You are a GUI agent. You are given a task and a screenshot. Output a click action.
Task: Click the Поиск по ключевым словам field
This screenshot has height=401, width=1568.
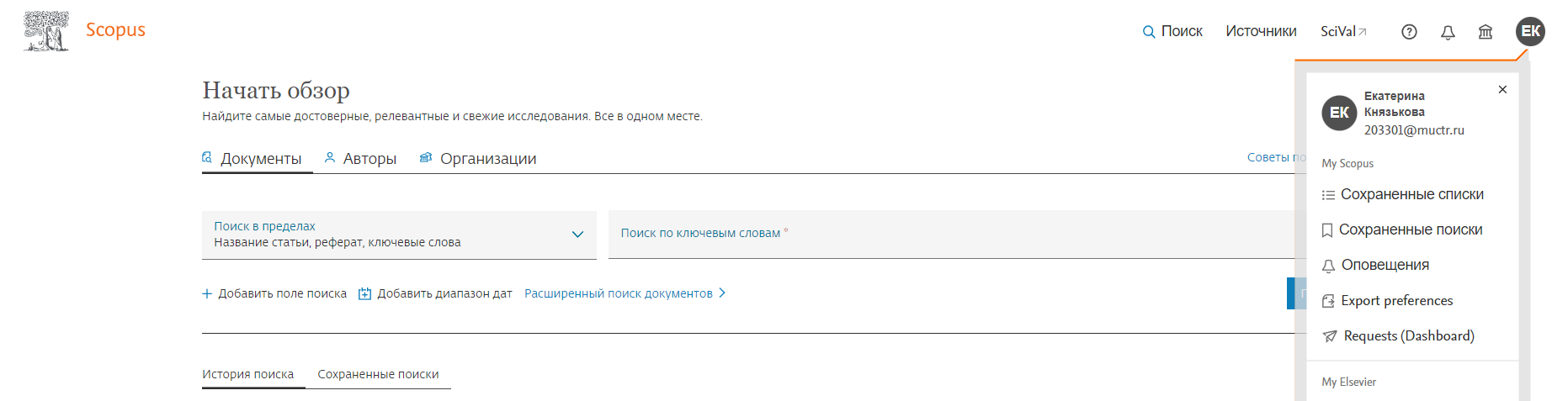pyautogui.click(x=951, y=235)
